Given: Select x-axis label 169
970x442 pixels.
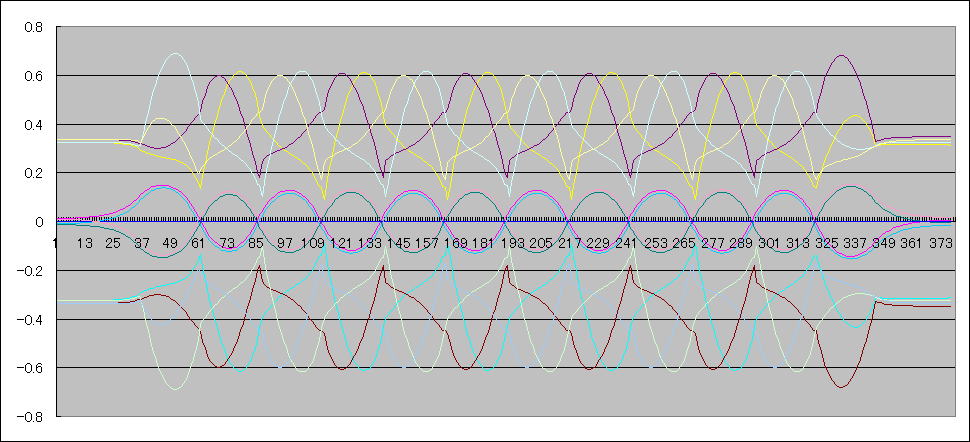Looking at the screenshot, I should tap(456, 243).
